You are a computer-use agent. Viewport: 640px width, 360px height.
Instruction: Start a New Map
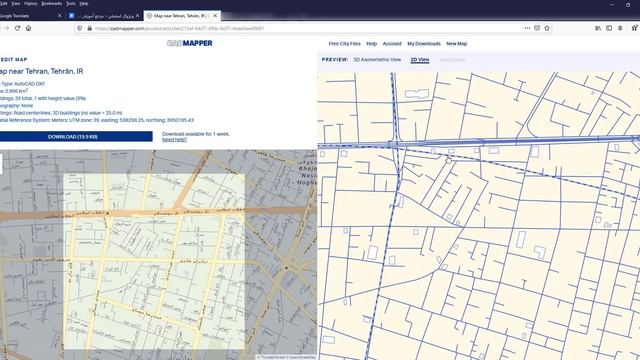(x=456, y=44)
